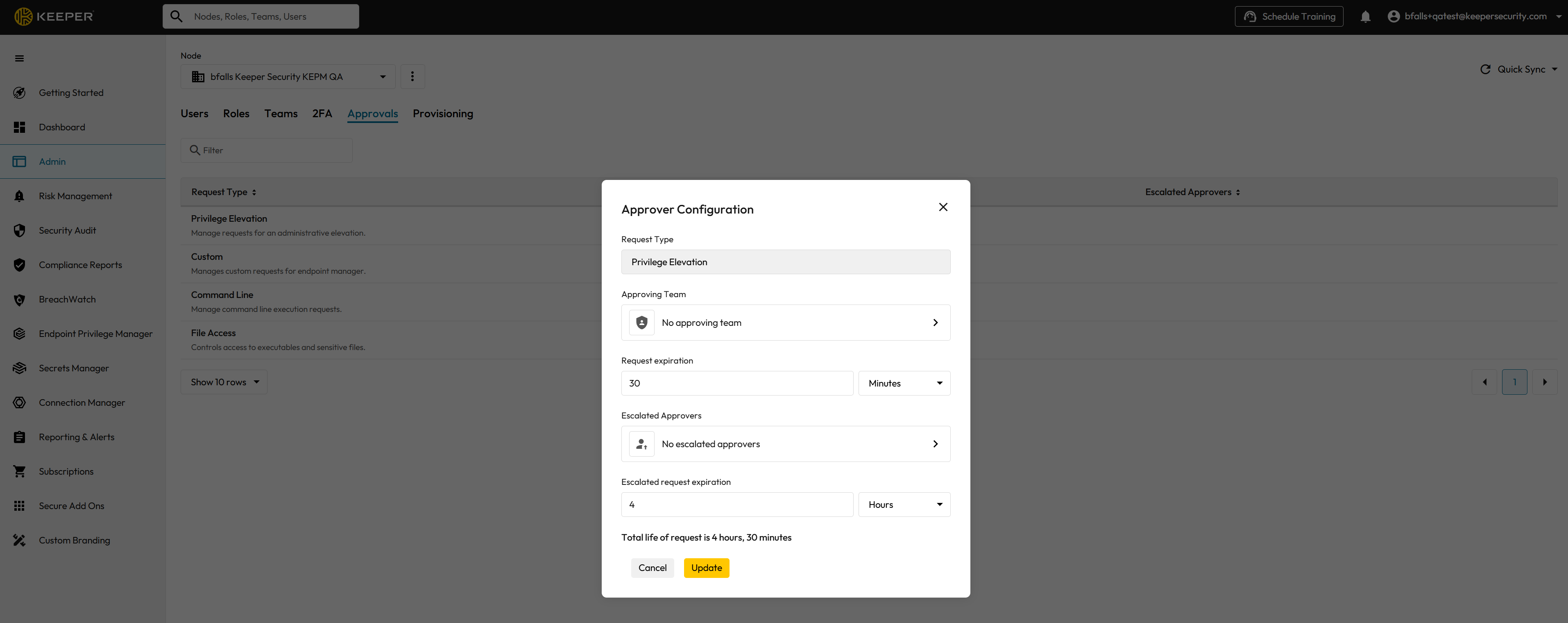Click the Cancel button
The image size is (1568, 623).
tap(652, 568)
